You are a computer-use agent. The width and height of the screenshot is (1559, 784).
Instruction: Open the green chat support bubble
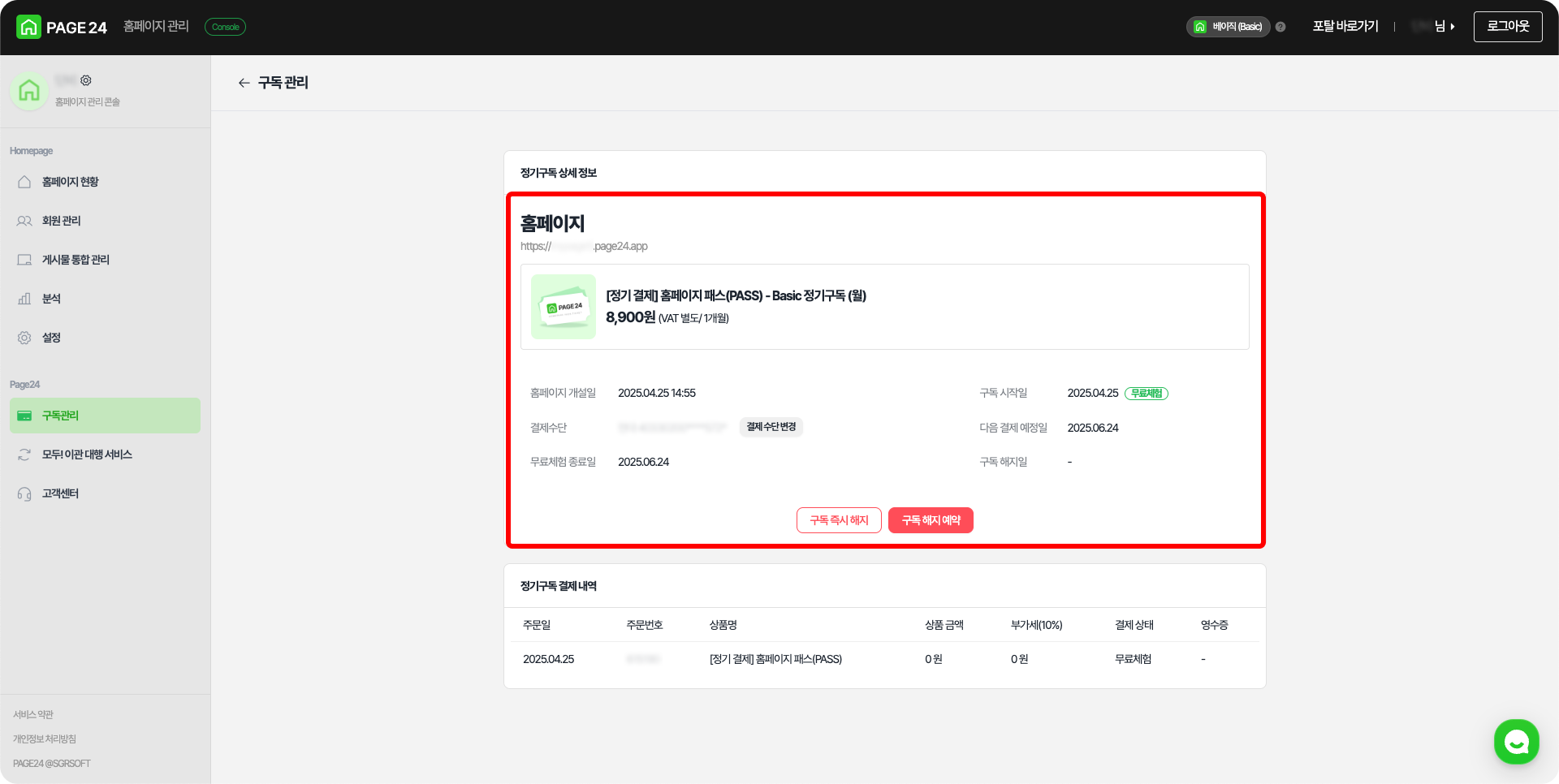(x=1516, y=741)
